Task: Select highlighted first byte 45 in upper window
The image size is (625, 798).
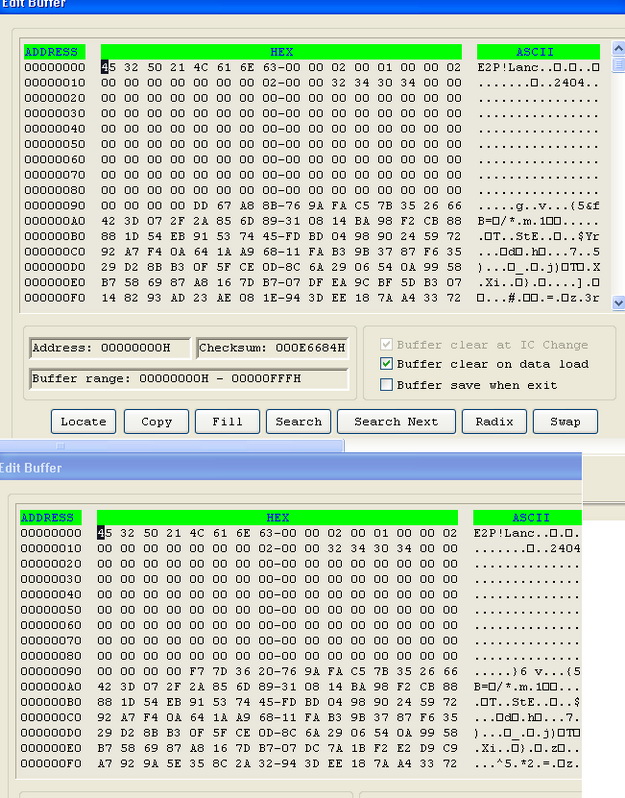Action: point(106,67)
